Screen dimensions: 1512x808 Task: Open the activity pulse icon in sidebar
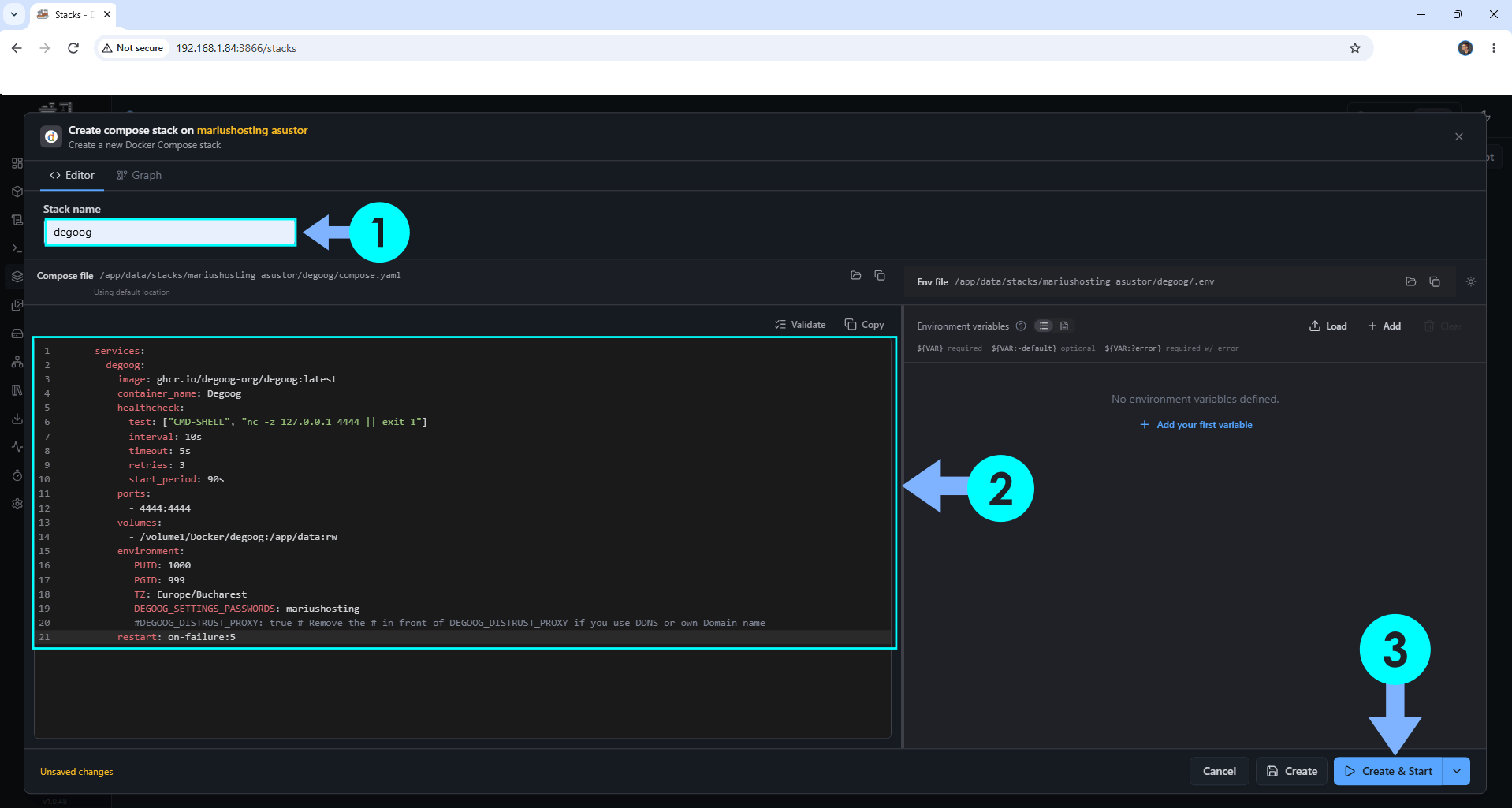pyautogui.click(x=17, y=447)
